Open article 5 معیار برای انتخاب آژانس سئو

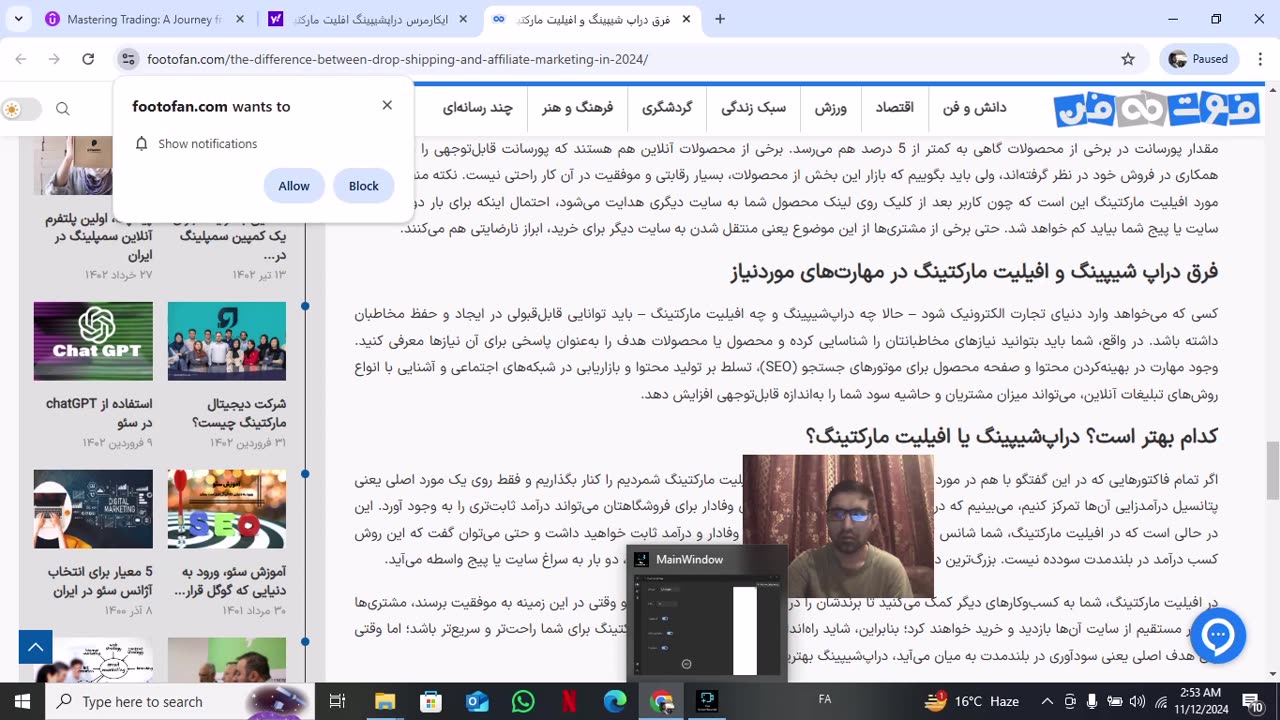[x=99, y=581]
